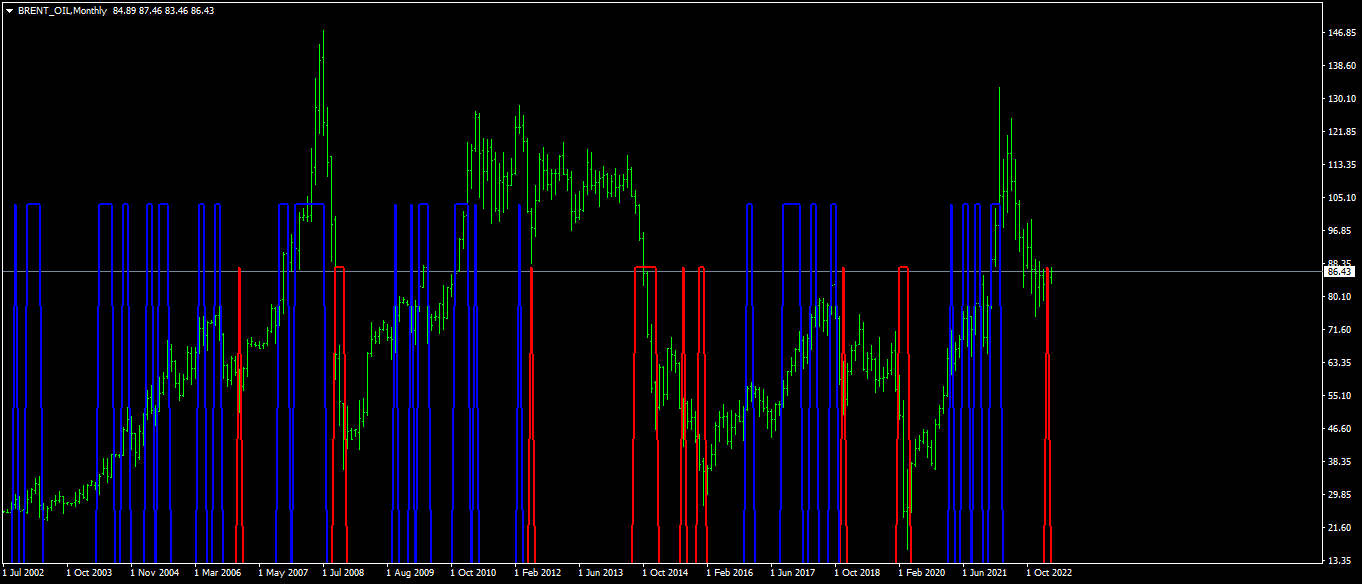Select the OHLC values 84.89 87.46 83.46 86.43
Viewport: 1362px width, 584px height.
pyautogui.click(x=163, y=10)
